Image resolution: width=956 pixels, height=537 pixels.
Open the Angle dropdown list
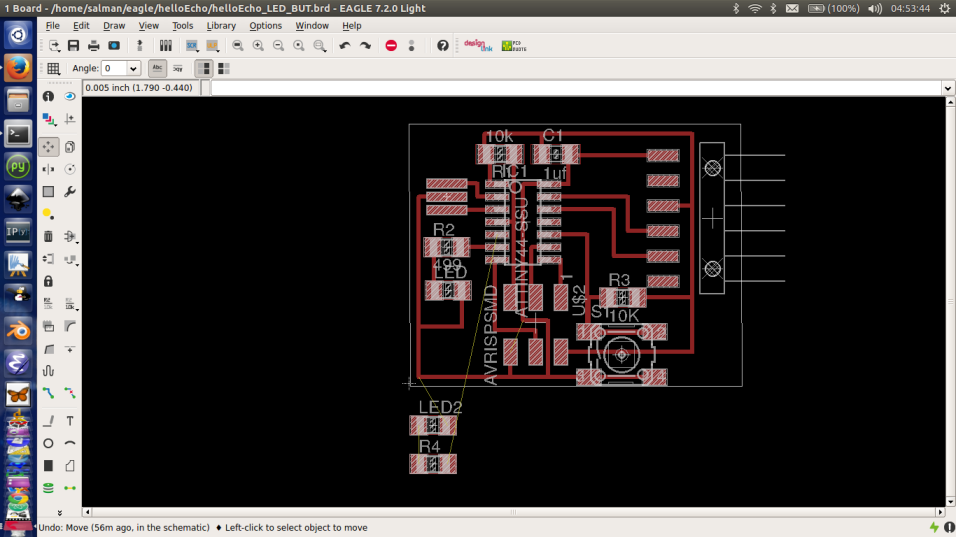pos(133,68)
